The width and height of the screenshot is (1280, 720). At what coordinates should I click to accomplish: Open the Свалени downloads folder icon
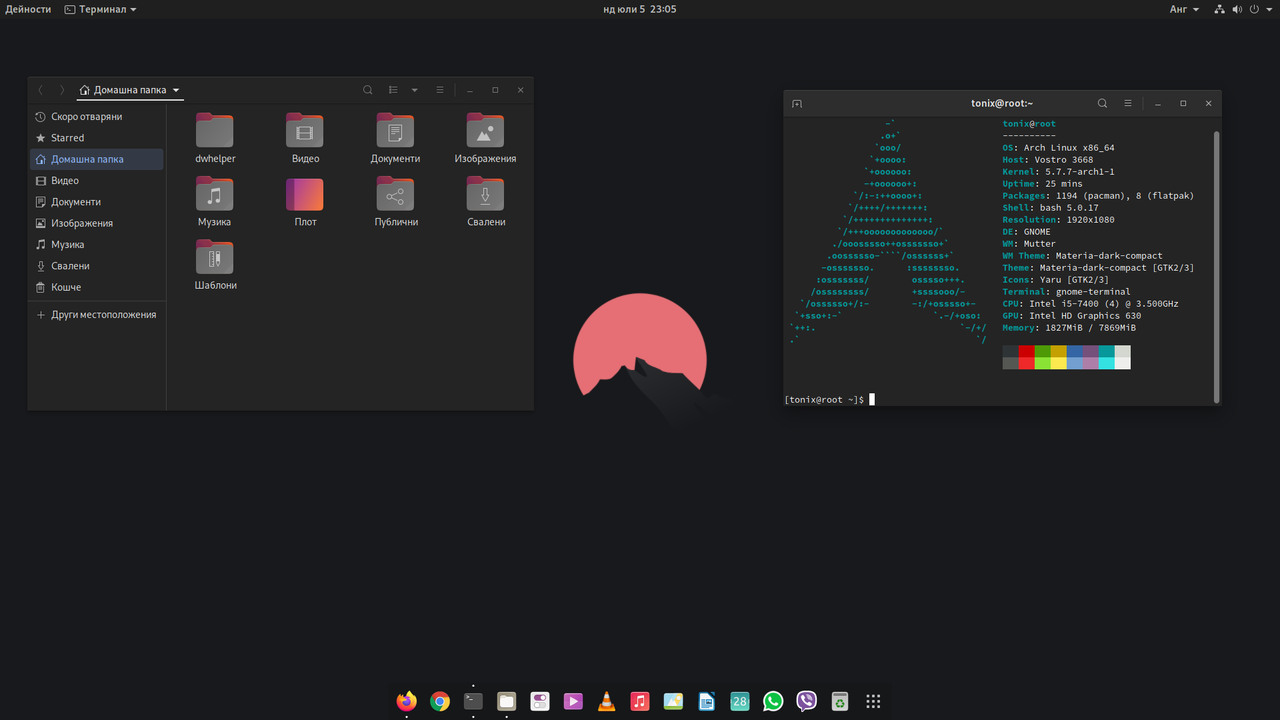[x=485, y=202]
